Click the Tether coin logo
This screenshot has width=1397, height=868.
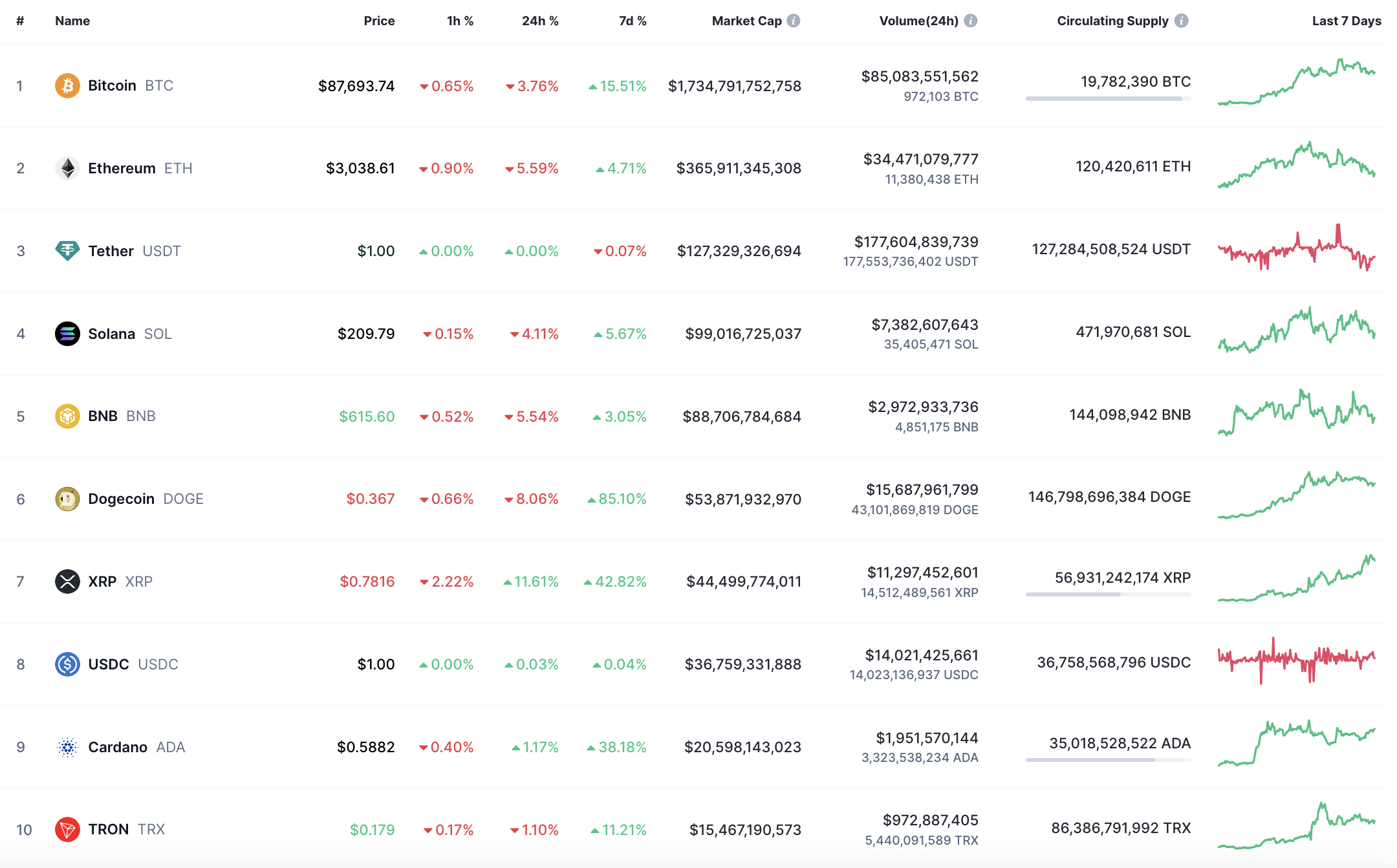click(67, 251)
